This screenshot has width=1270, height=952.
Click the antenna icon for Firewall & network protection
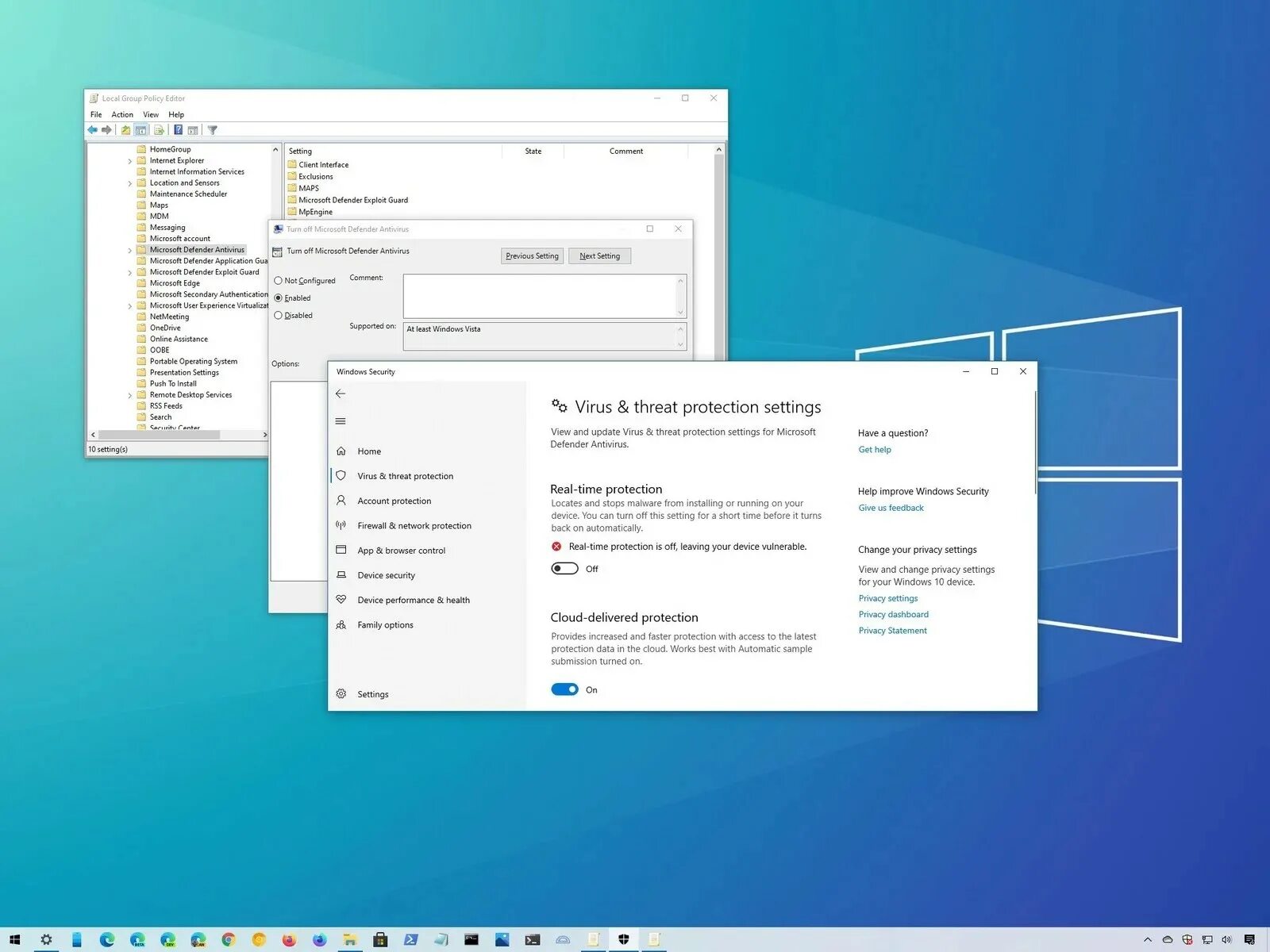pos(341,525)
